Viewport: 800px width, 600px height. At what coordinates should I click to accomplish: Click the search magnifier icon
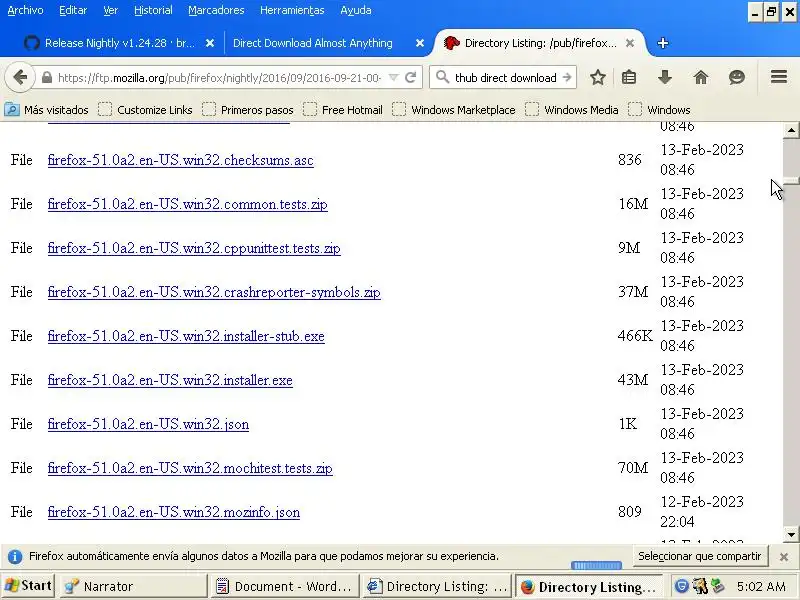click(442, 78)
